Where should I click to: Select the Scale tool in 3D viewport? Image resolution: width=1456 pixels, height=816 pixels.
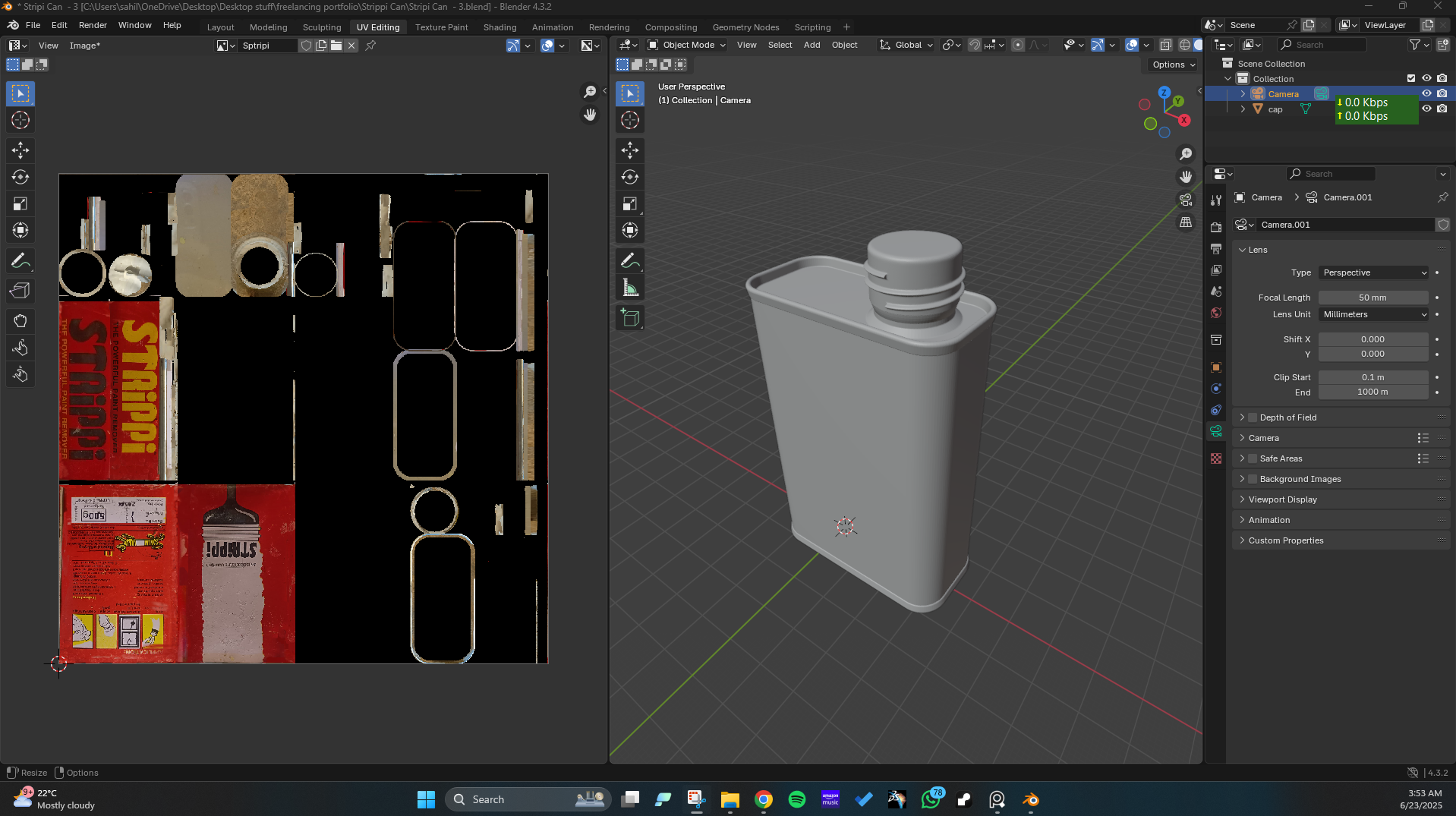(630, 203)
